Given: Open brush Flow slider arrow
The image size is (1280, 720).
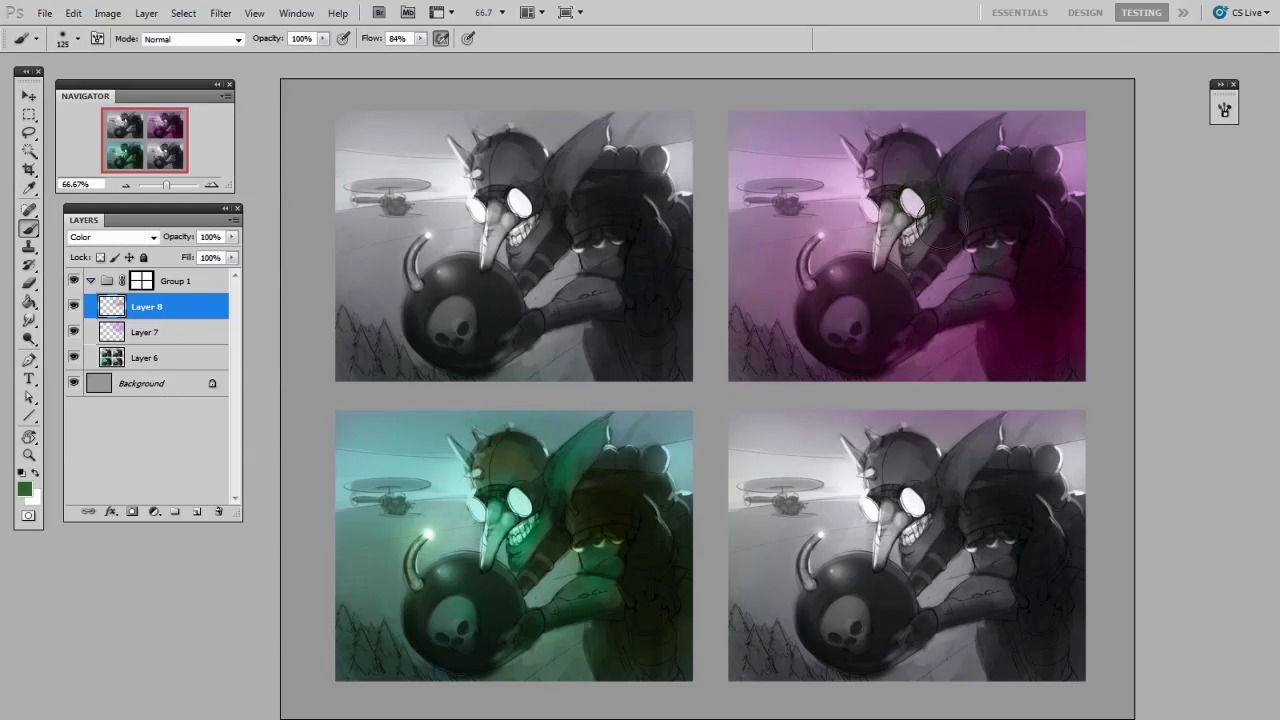Looking at the screenshot, I should [420, 38].
